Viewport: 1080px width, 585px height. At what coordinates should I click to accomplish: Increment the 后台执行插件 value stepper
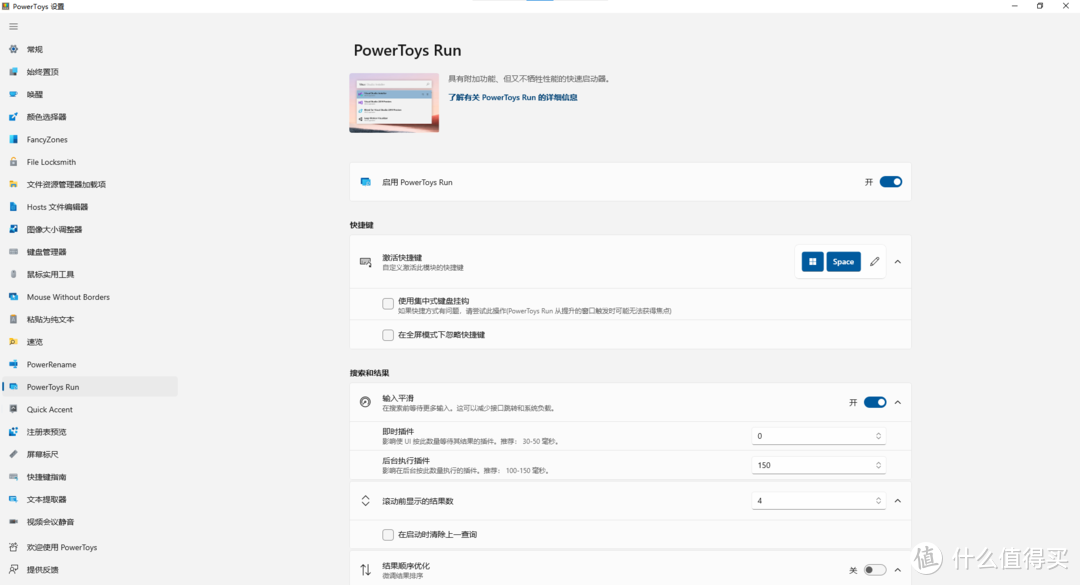(876, 461)
